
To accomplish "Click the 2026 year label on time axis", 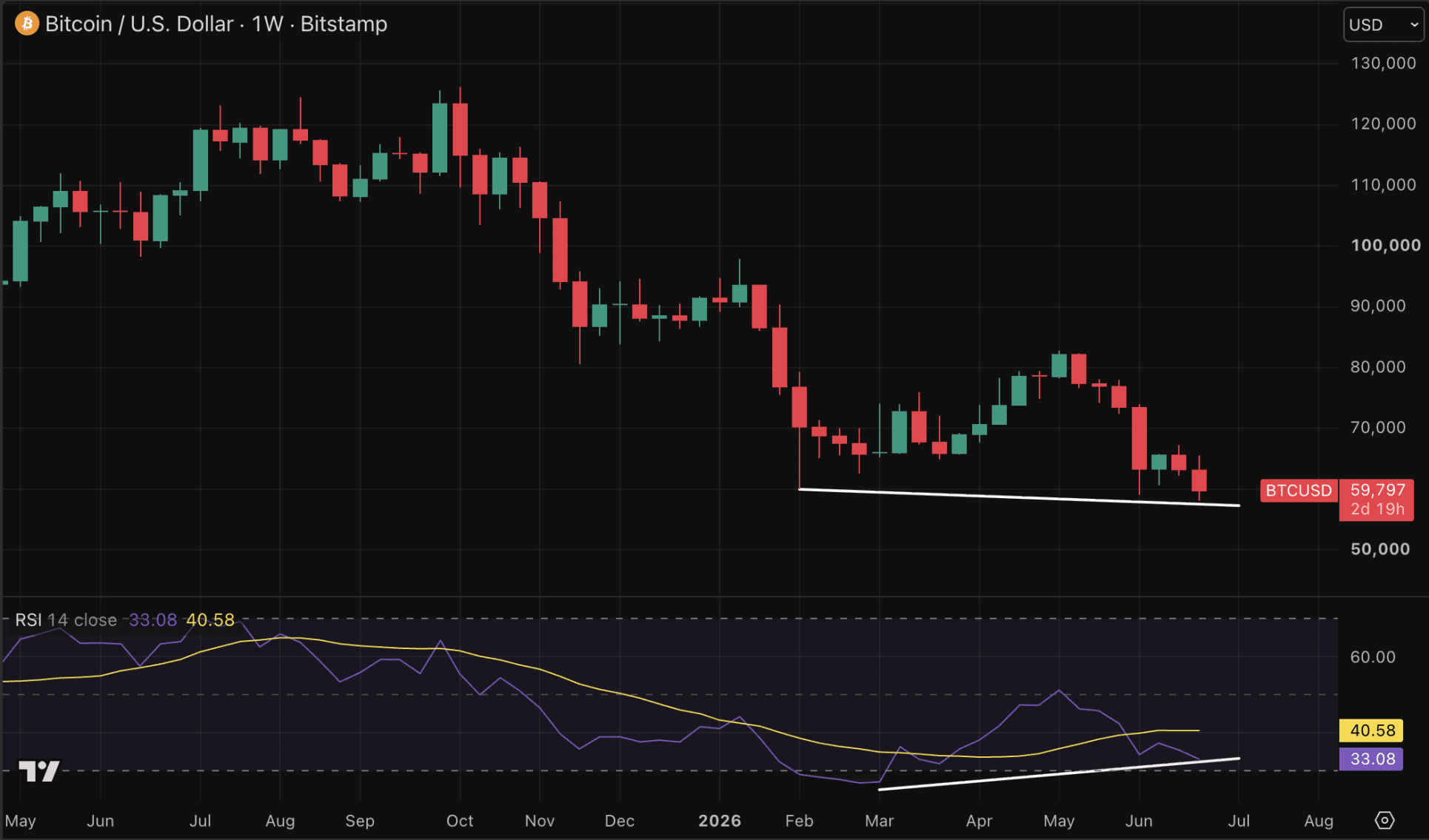I will (x=720, y=821).
